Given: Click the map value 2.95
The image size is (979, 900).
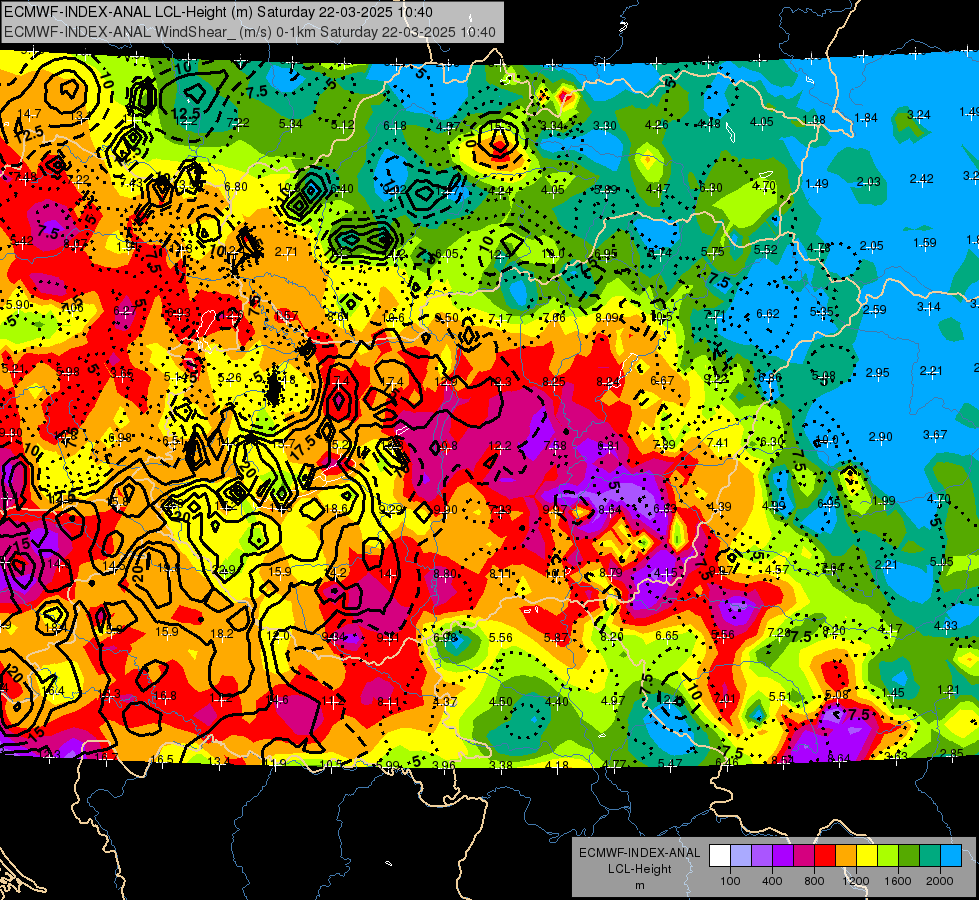Looking at the screenshot, I should pos(878,373).
